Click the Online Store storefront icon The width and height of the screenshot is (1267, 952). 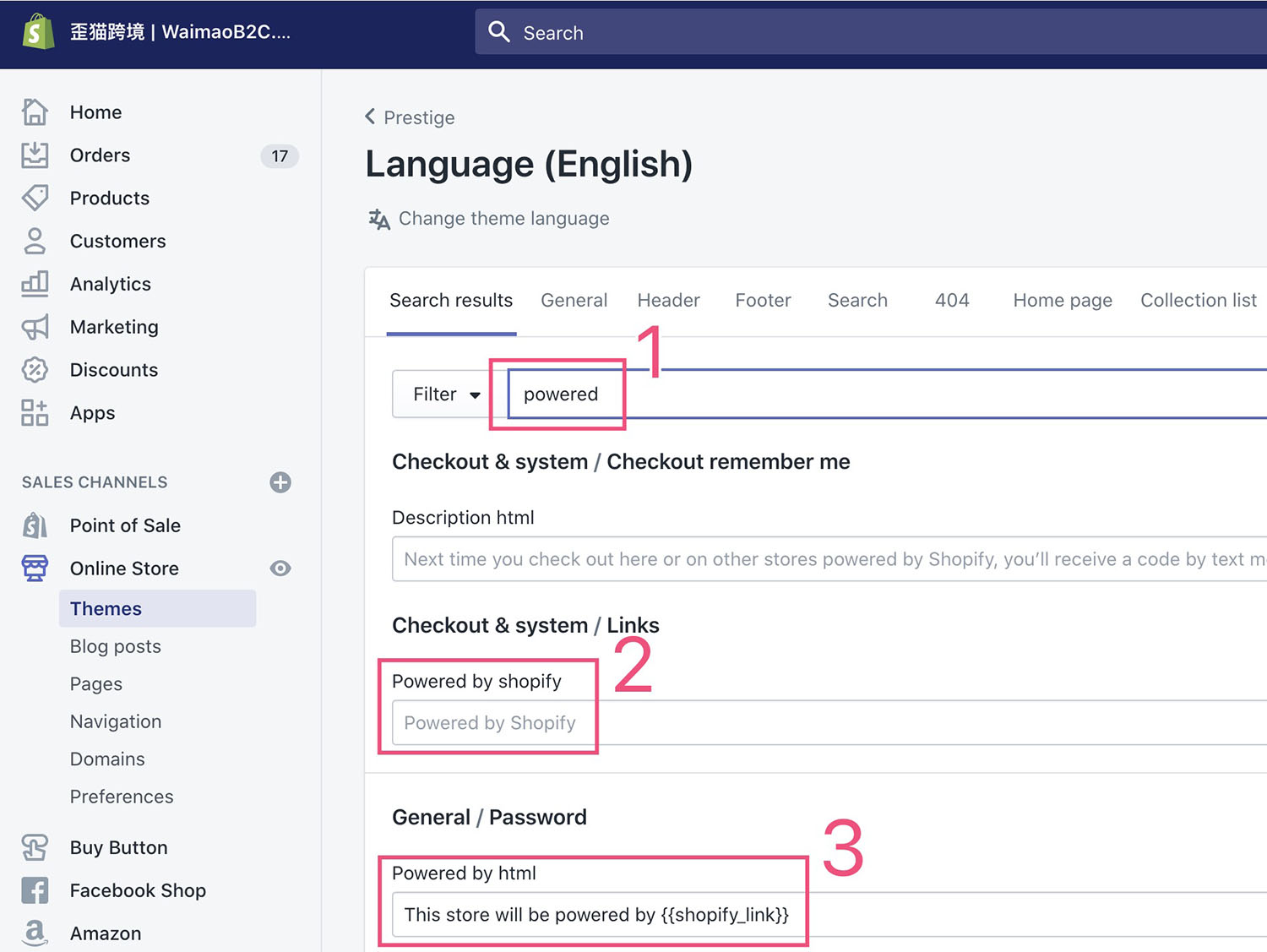pyautogui.click(x=35, y=568)
